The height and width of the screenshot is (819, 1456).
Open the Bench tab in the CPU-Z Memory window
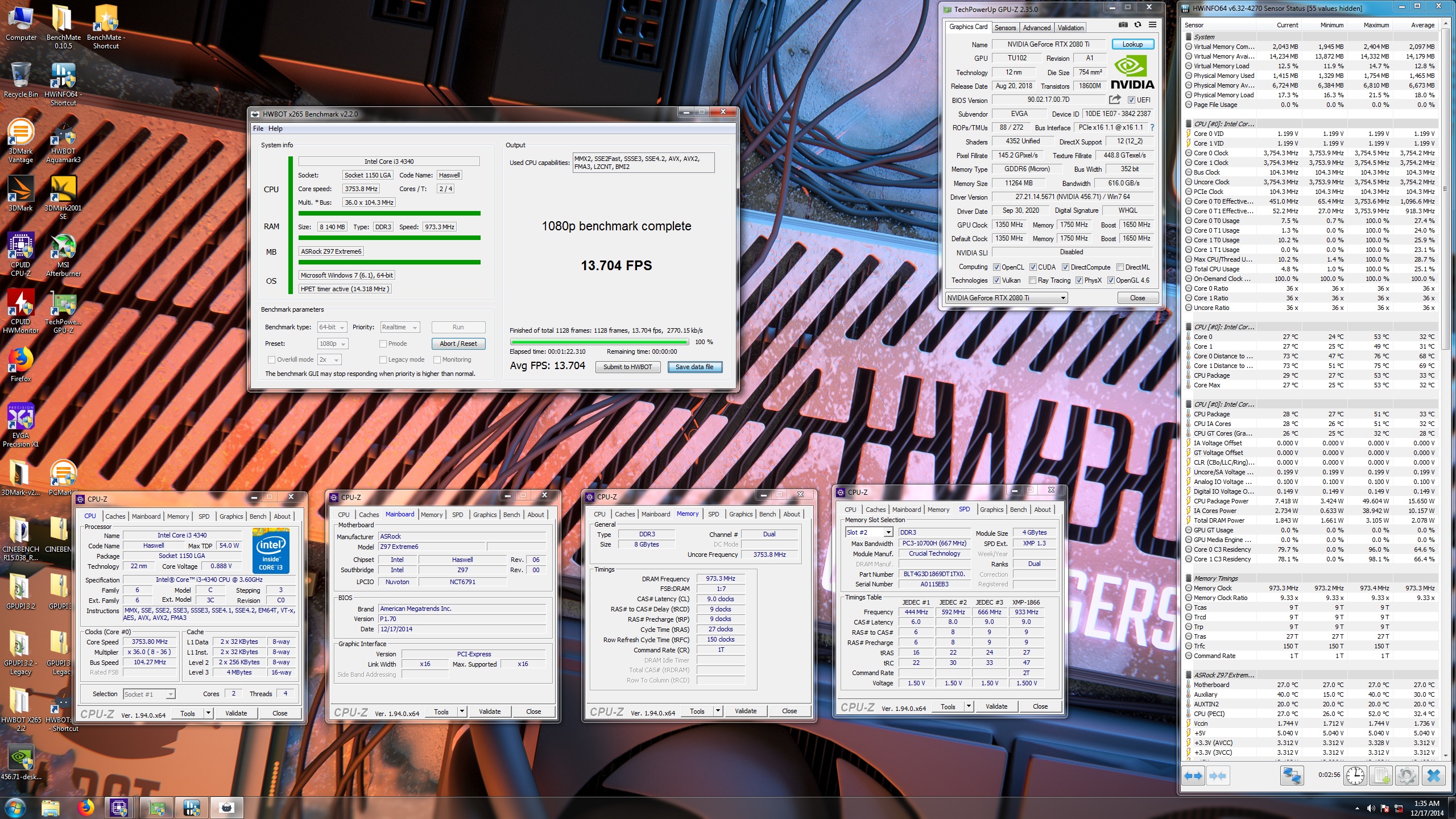coord(767,514)
